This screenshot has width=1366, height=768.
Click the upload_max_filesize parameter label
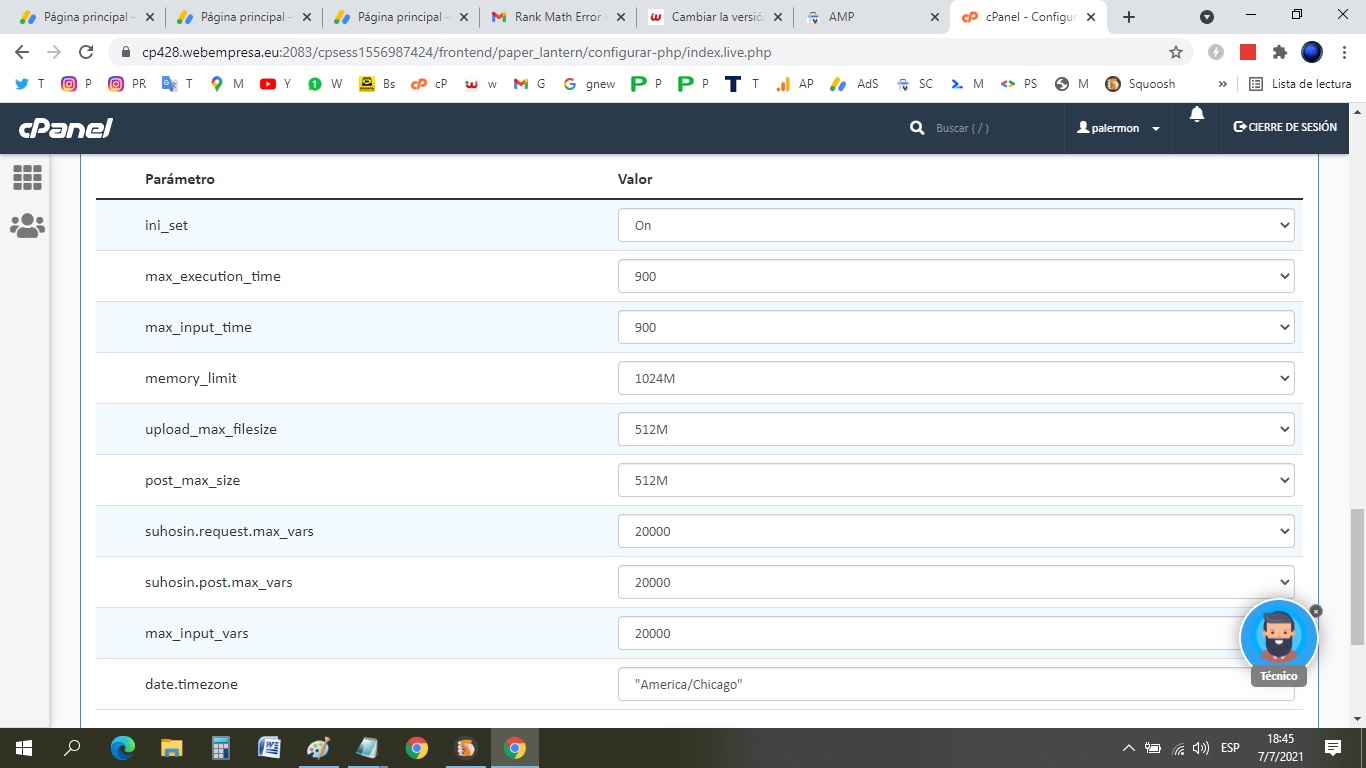211,429
